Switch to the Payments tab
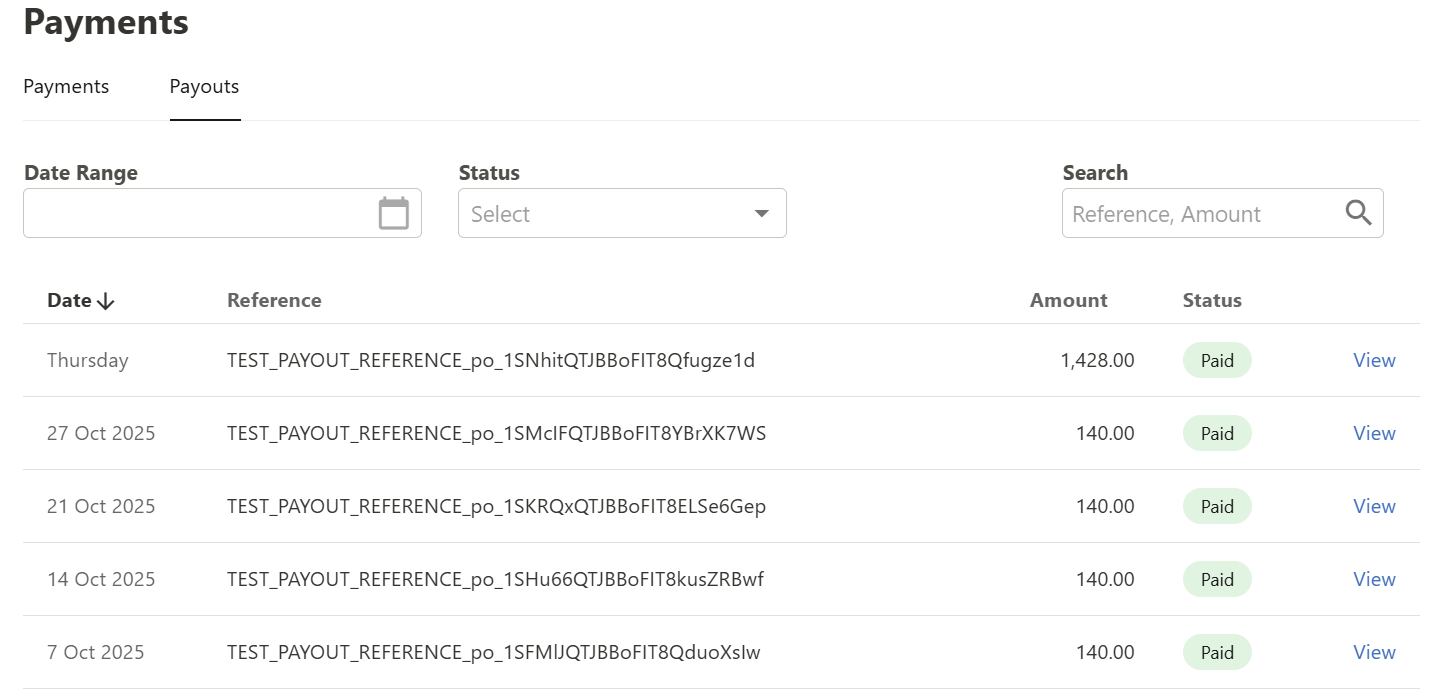The width and height of the screenshot is (1435, 691). click(x=66, y=87)
